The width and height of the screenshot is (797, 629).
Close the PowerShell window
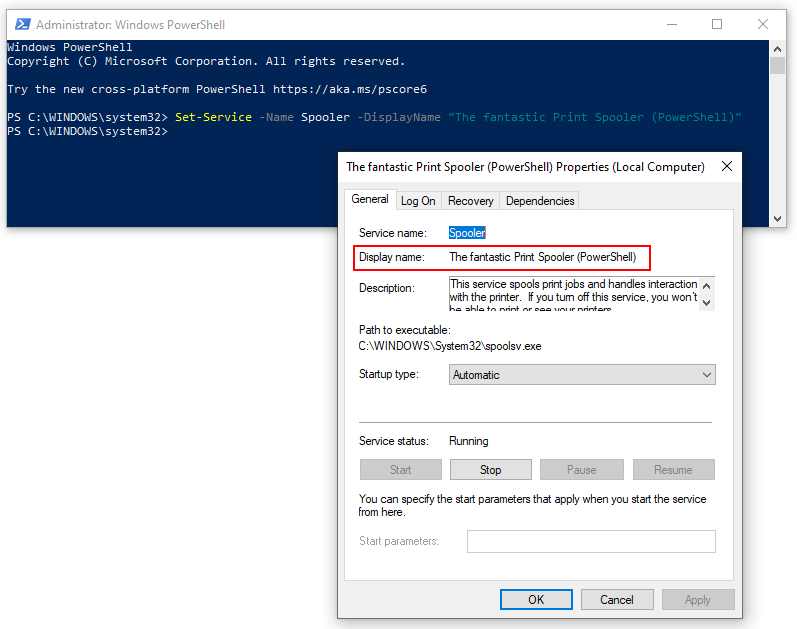[762, 24]
